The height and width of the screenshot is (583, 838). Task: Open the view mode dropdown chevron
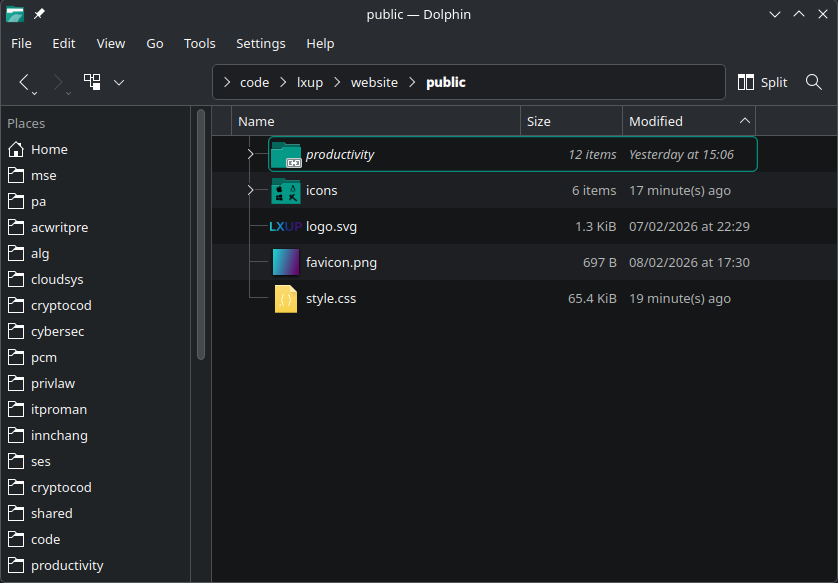(x=117, y=82)
